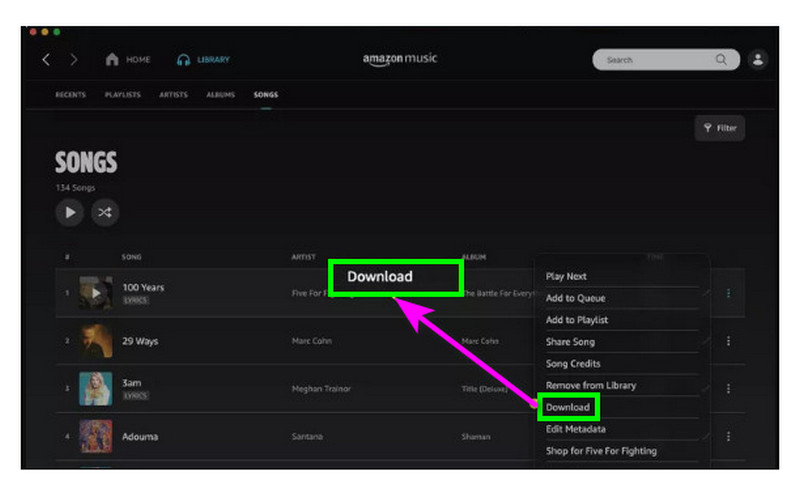Screen dimensions: 800x493
Task: Click the search magnifier icon
Action: (721, 60)
